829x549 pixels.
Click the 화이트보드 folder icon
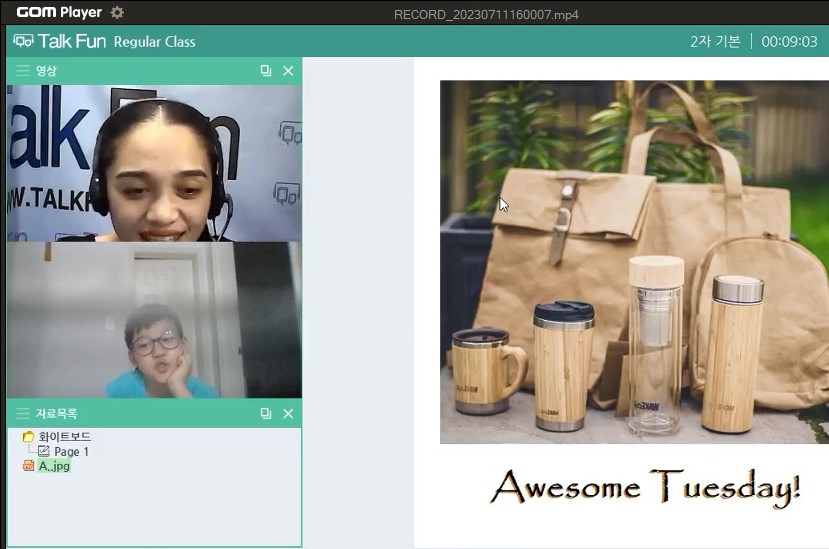click(28, 437)
